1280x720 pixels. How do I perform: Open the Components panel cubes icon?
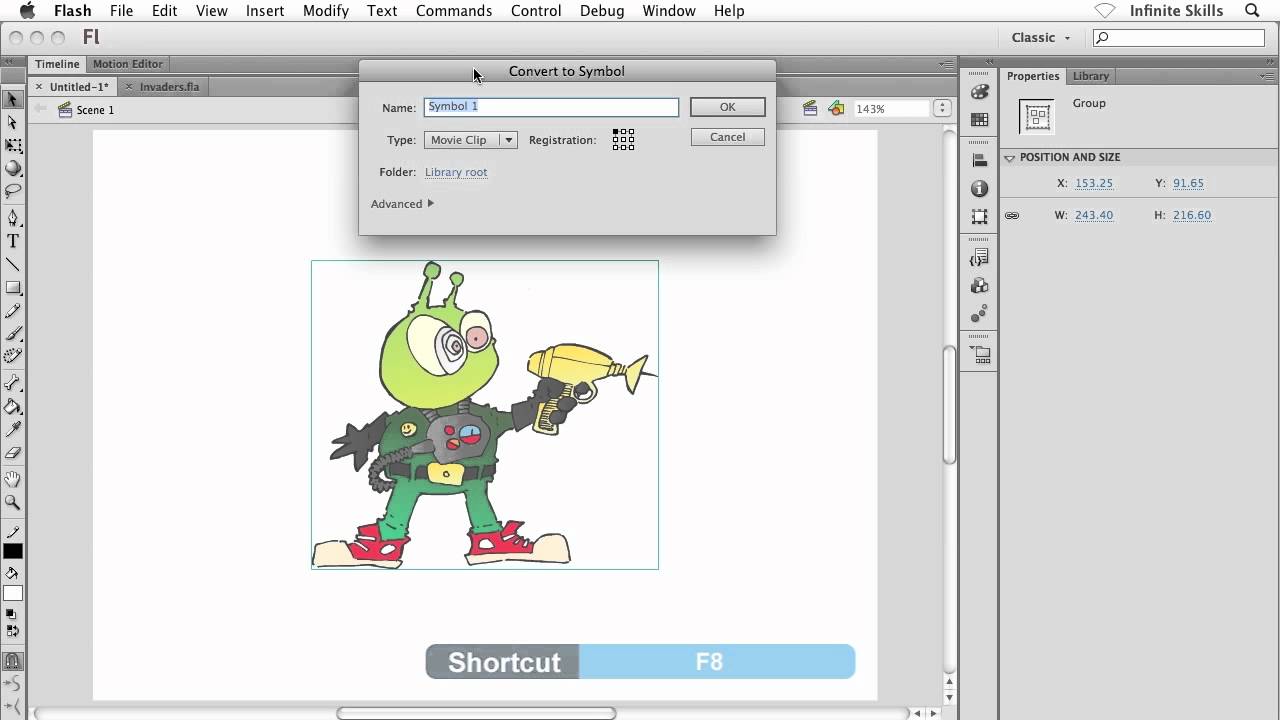click(x=980, y=286)
